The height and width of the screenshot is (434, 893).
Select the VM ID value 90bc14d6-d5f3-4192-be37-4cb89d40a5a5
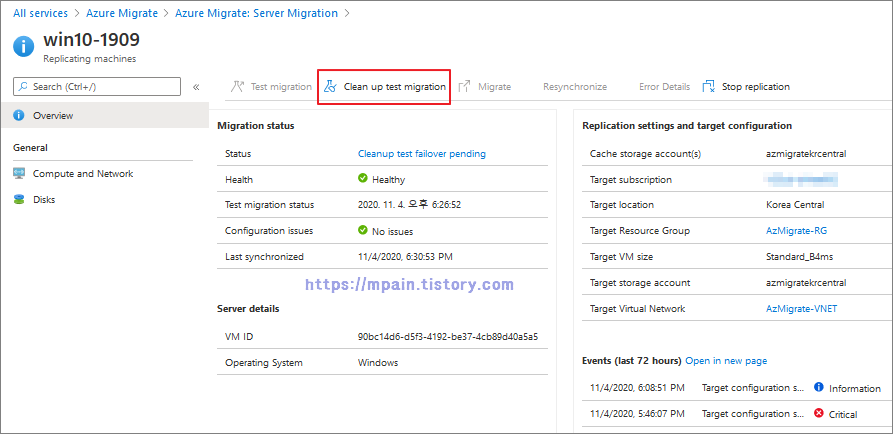point(448,337)
